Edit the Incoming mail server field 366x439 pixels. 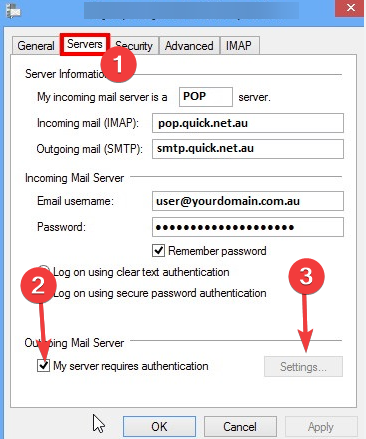pyautogui.click(x=248, y=123)
